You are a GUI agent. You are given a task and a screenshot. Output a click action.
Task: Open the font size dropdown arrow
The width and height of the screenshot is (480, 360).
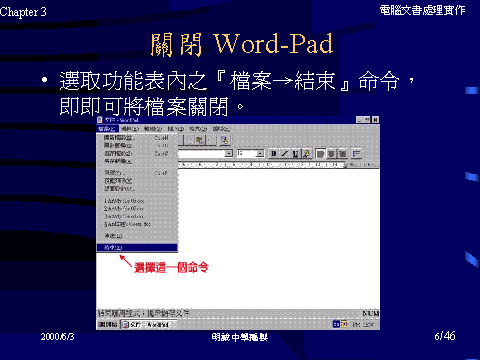click(260, 154)
